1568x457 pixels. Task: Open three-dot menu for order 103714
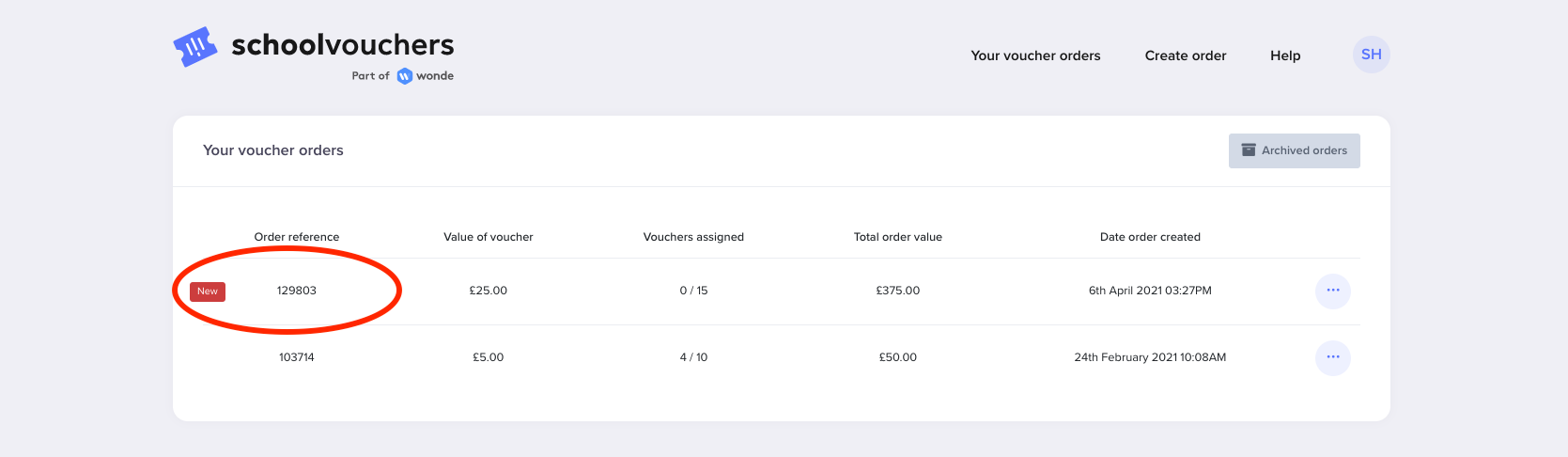[x=1332, y=357]
